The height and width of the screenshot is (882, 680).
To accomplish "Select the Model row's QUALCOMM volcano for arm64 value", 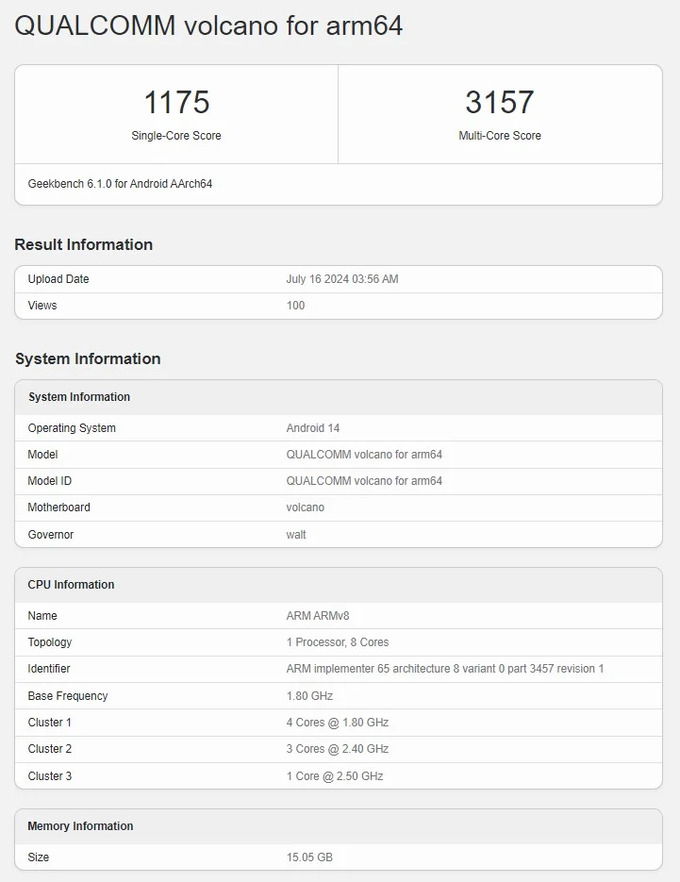I will pos(364,454).
